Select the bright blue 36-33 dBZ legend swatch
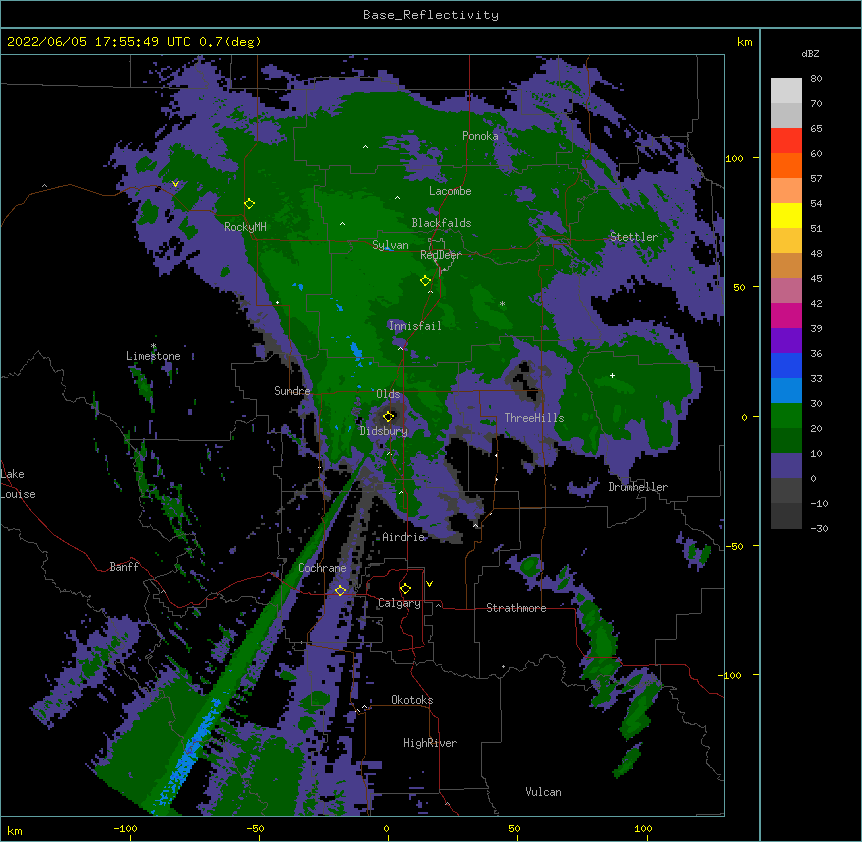The image size is (862, 842). coord(786,365)
